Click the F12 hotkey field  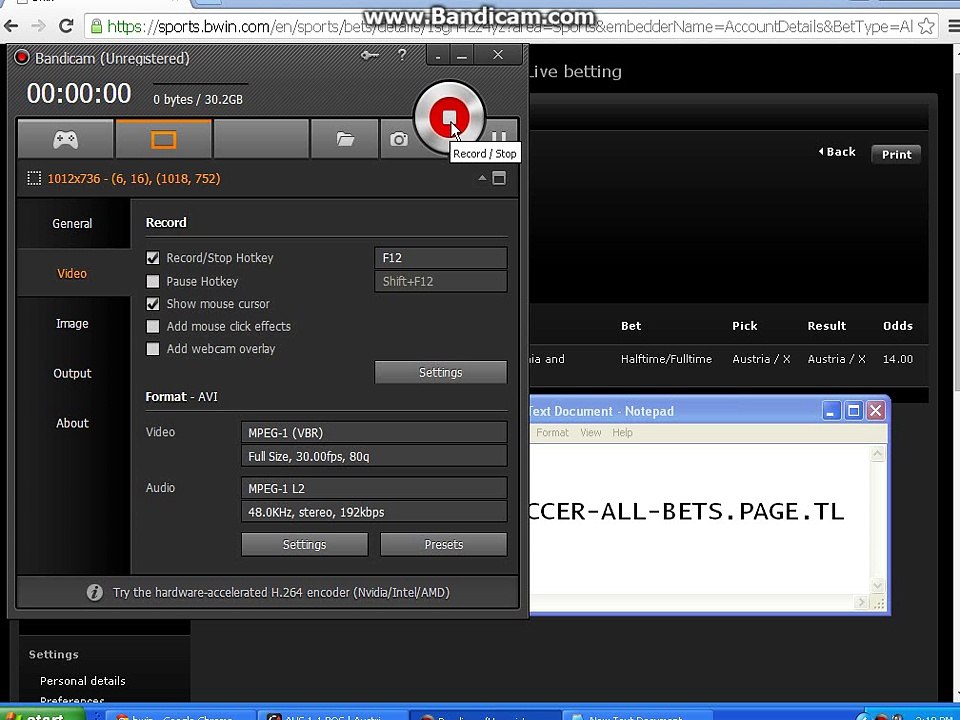(441, 258)
